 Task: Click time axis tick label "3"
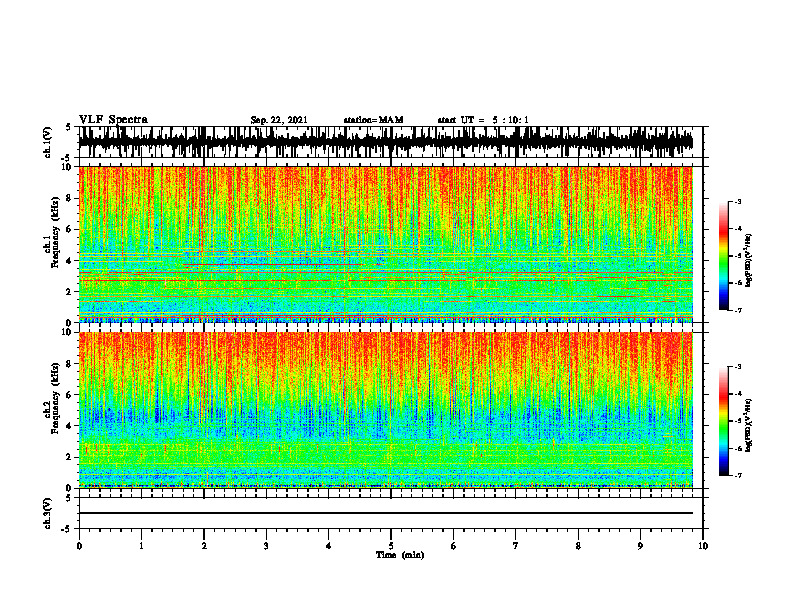(x=266, y=546)
